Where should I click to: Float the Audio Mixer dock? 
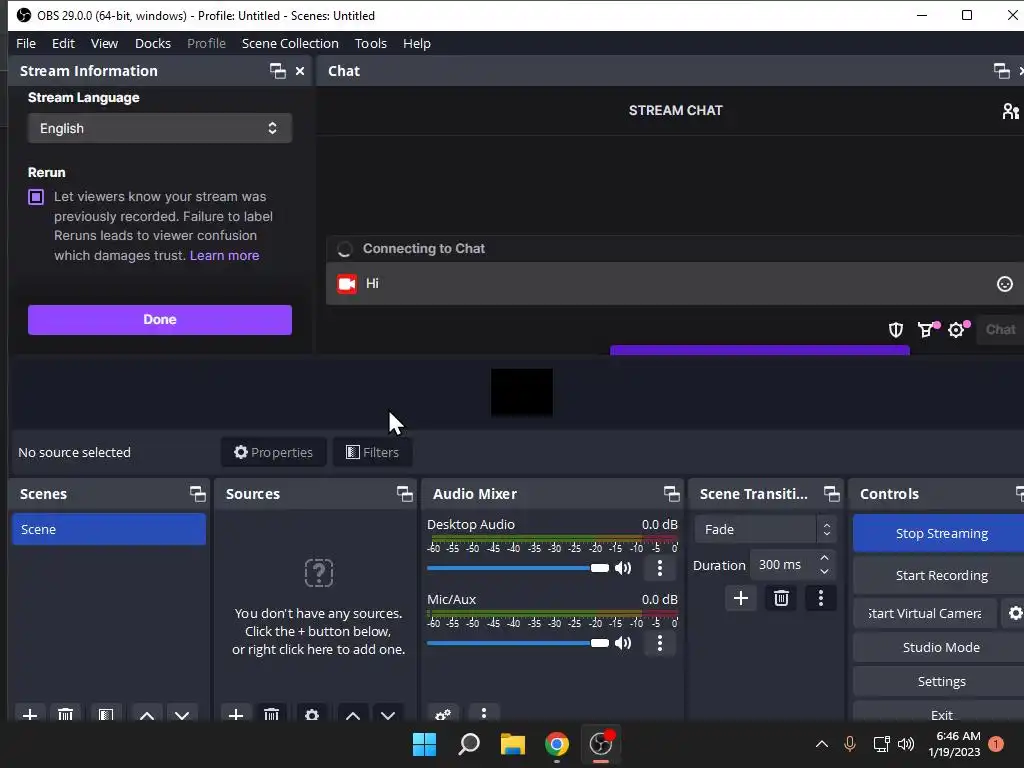(671, 494)
